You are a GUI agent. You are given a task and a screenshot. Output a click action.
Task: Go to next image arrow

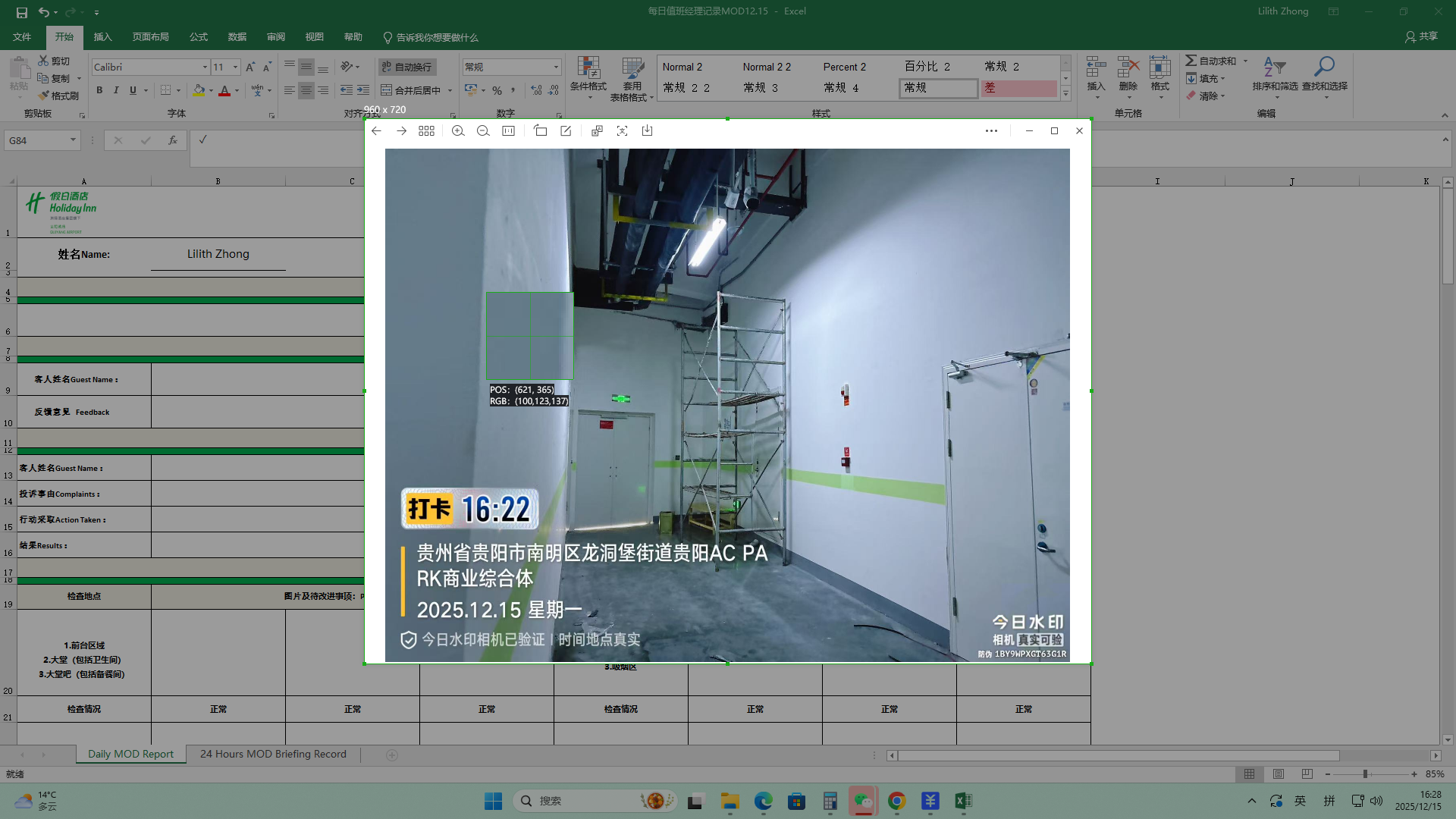[x=401, y=131]
